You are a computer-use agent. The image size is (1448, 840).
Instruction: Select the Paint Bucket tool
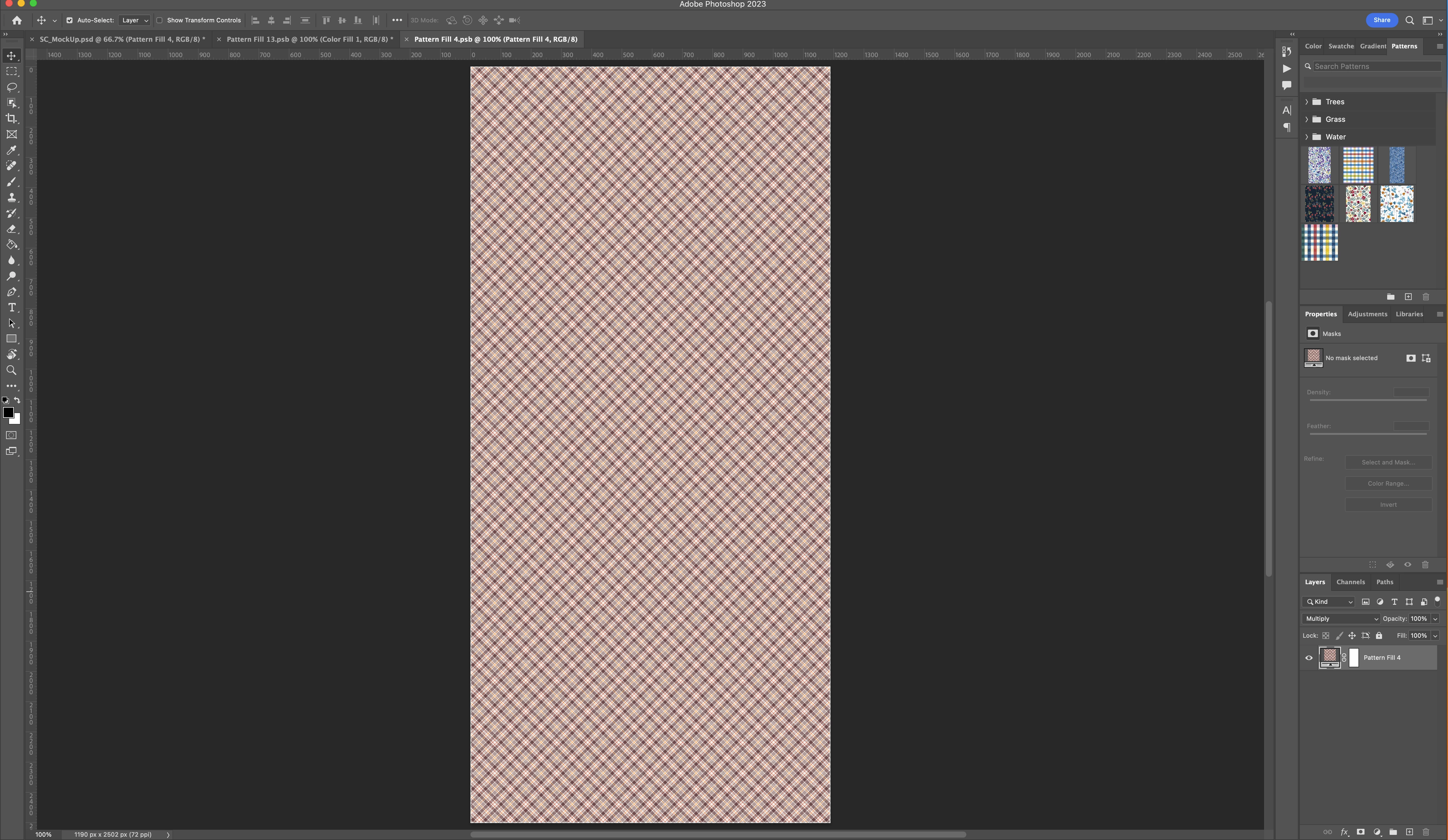[11, 245]
